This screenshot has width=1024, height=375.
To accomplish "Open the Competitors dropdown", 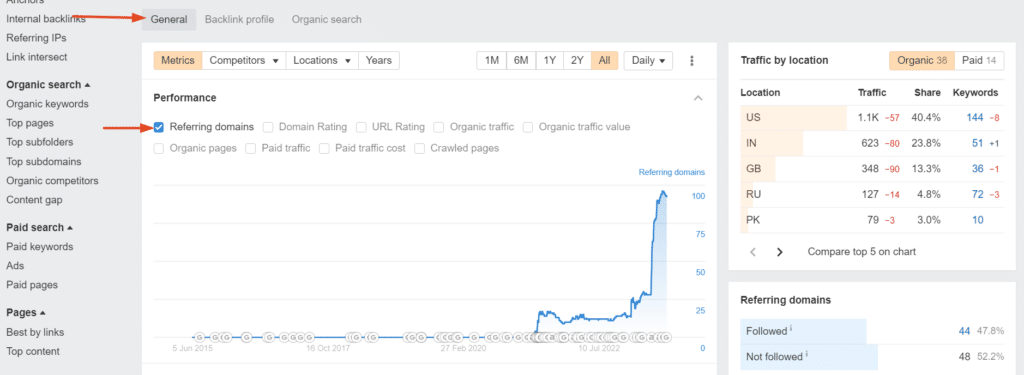I will [x=244, y=61].
